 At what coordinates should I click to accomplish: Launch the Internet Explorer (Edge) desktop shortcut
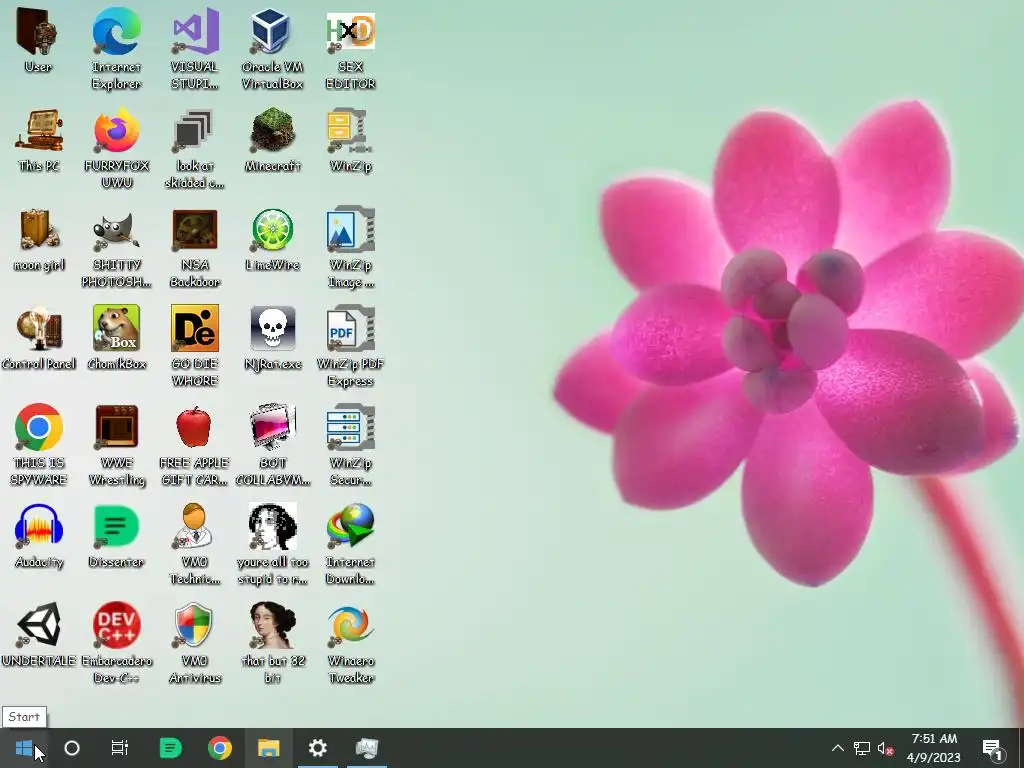[x=116, y=31]
